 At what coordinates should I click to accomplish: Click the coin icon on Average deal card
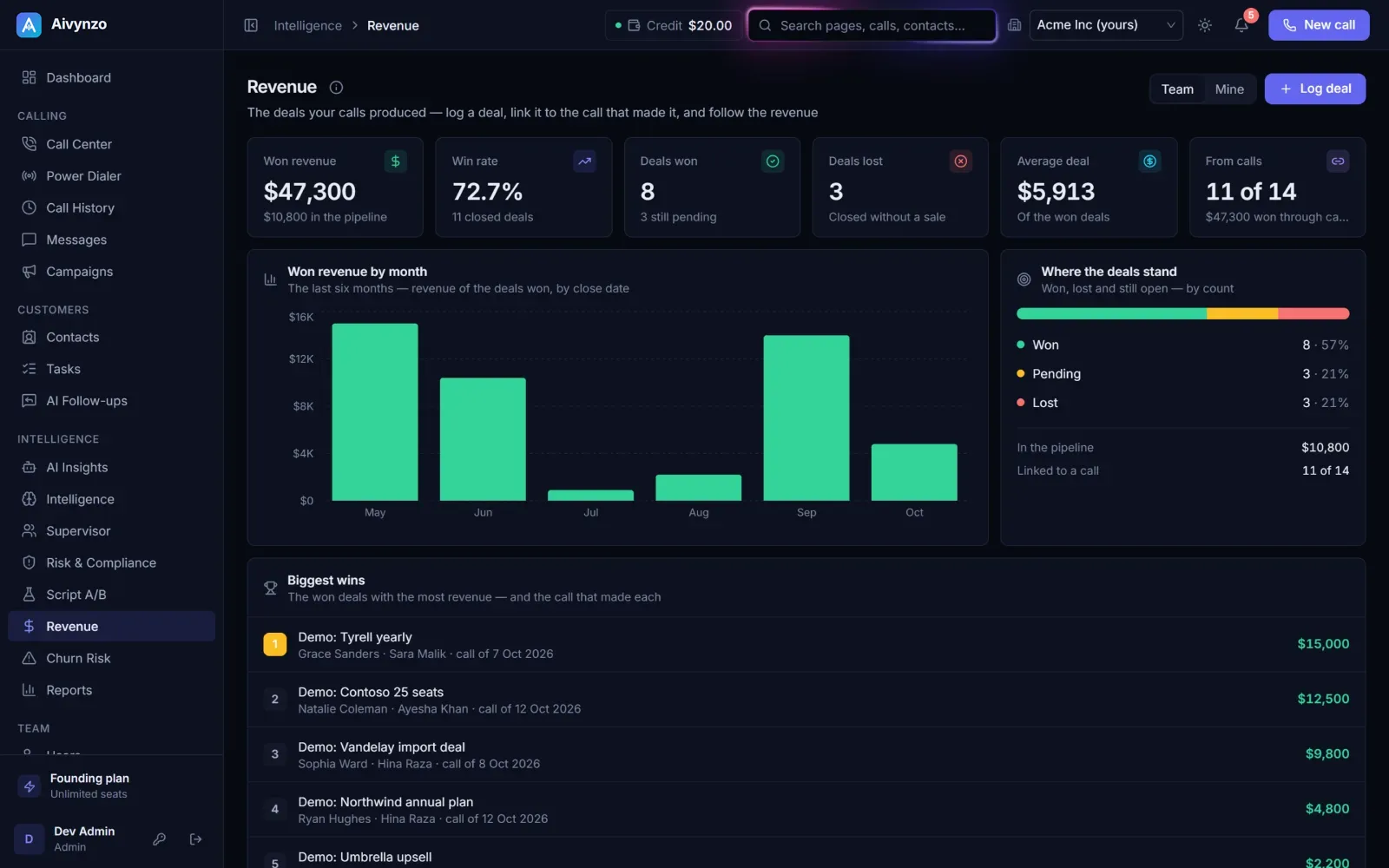click(1149, 161)
